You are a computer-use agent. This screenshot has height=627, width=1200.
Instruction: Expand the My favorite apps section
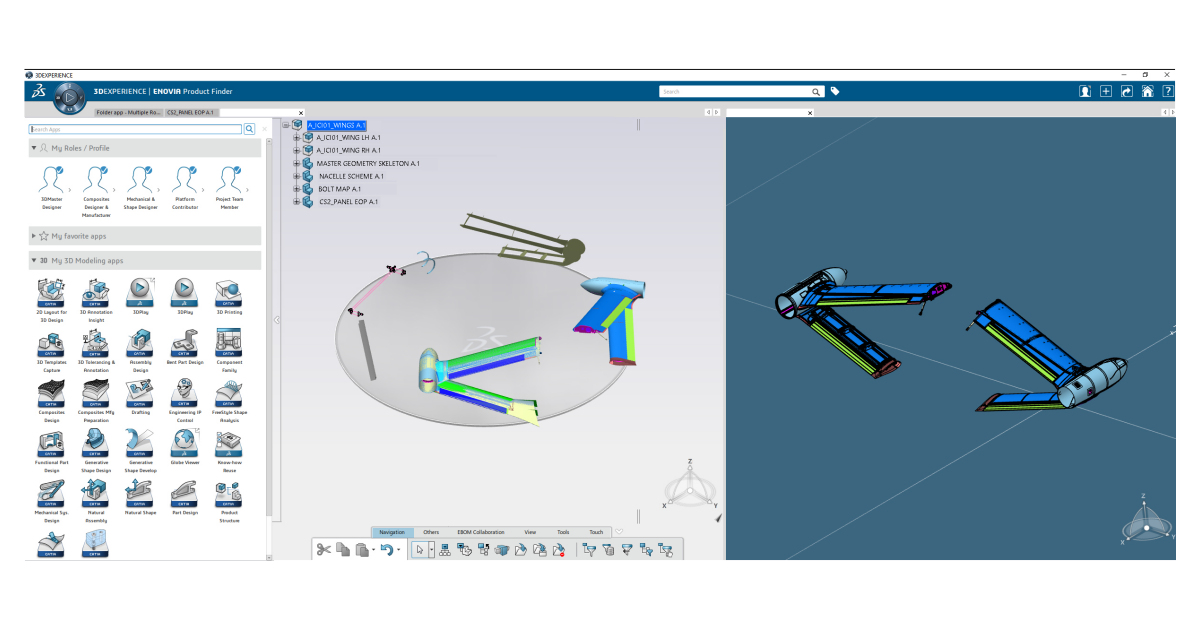pos(33,236)
